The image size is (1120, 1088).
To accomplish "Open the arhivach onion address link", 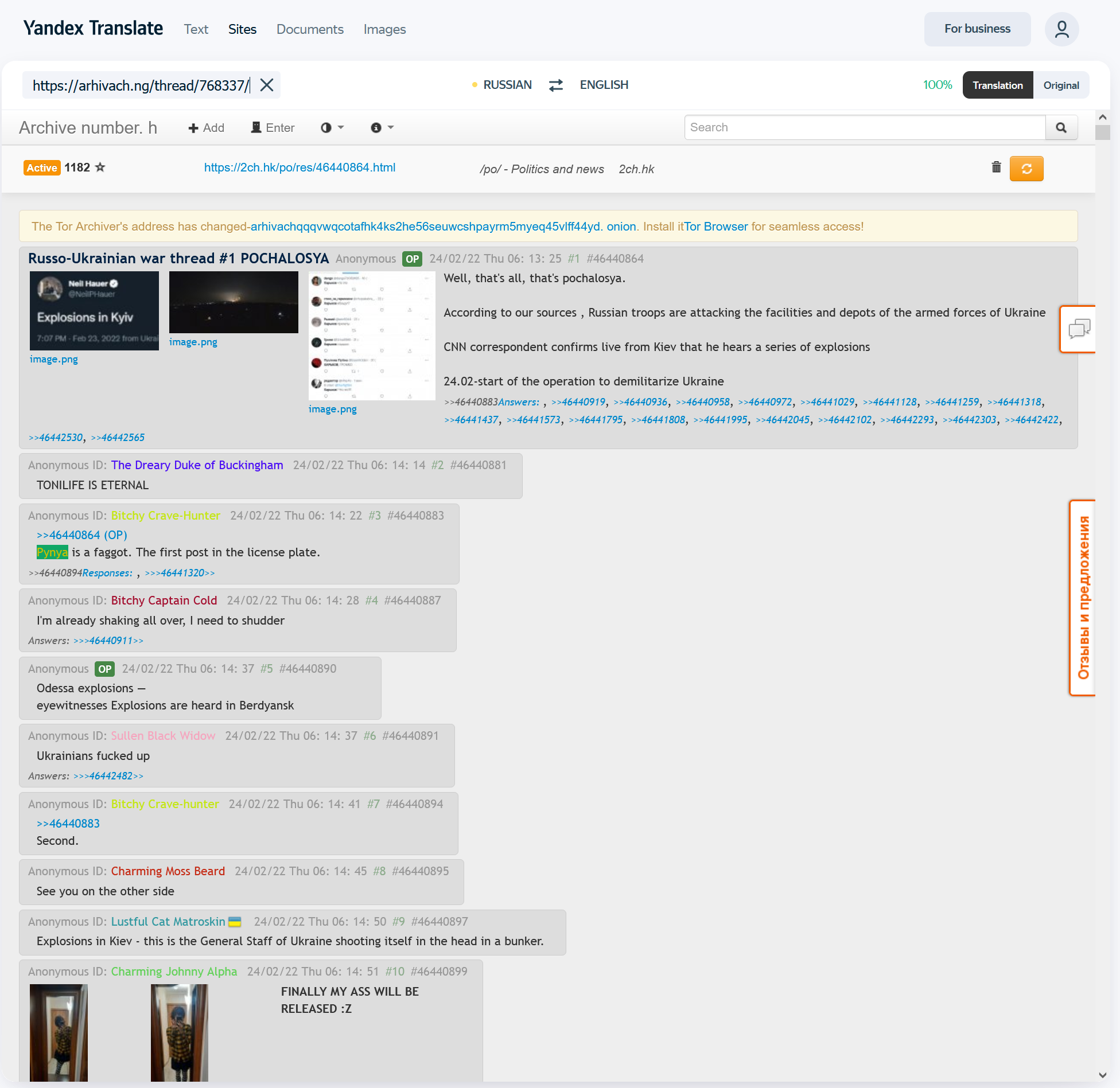I will click(443, 227).
